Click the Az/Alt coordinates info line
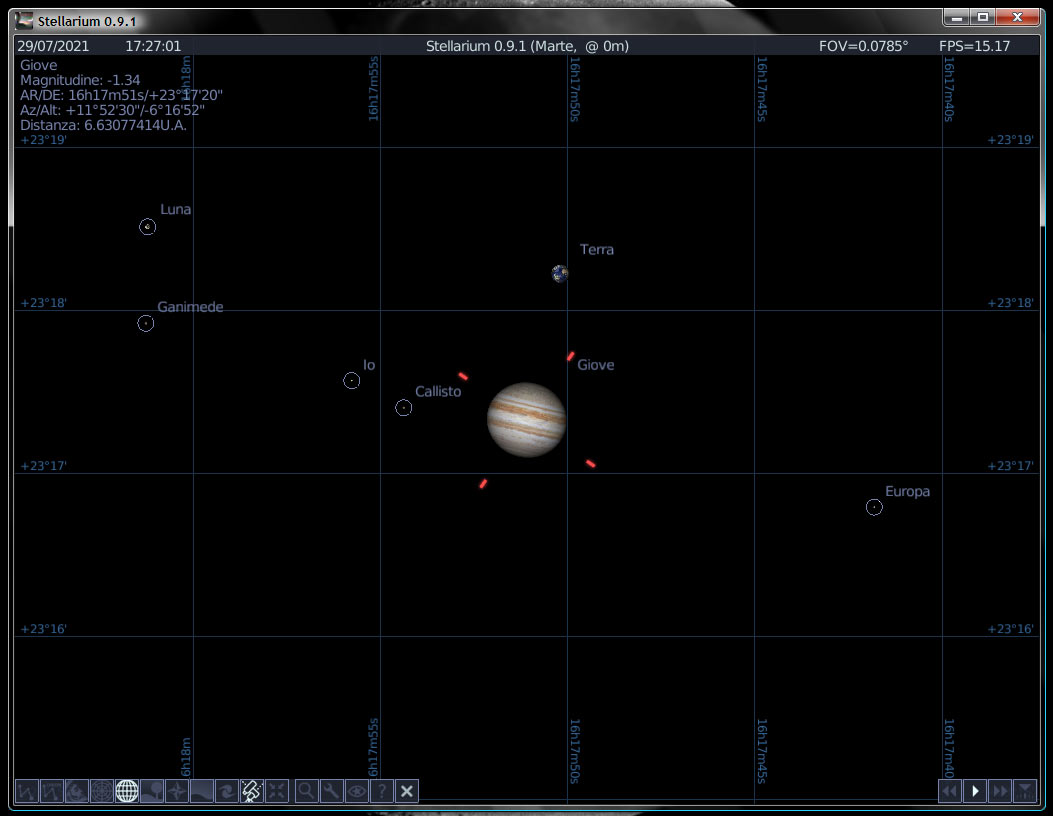 (112, 110)
